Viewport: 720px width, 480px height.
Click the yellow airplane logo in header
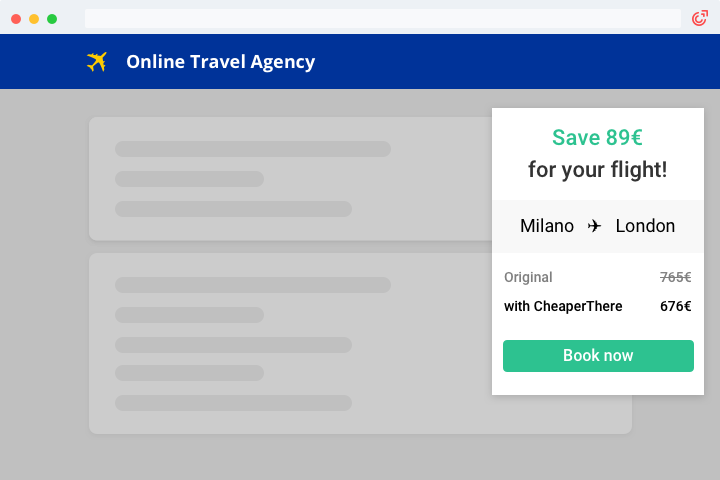tap(97, 62)
